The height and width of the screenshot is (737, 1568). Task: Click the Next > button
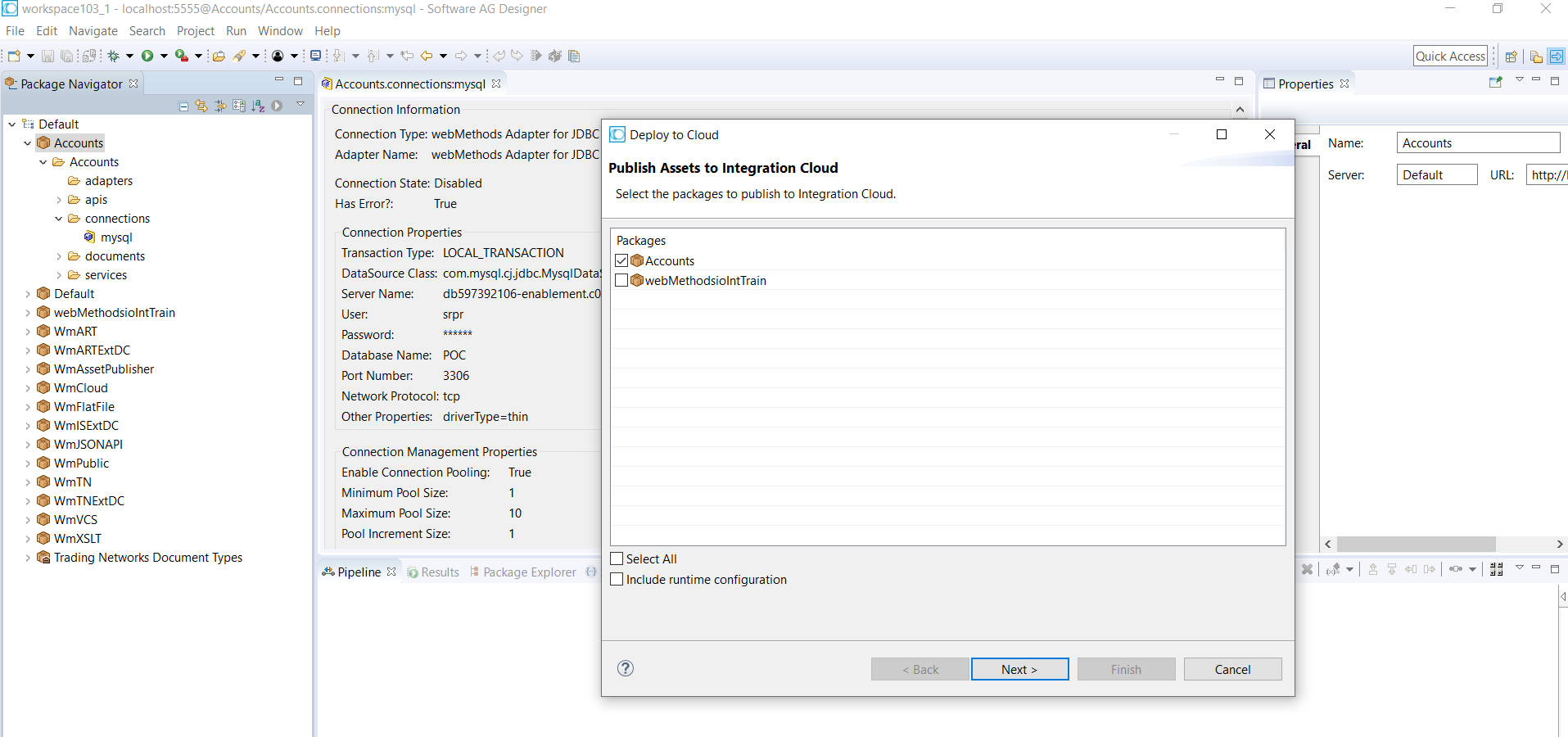pyautogui.click(x=1019, y=669)
